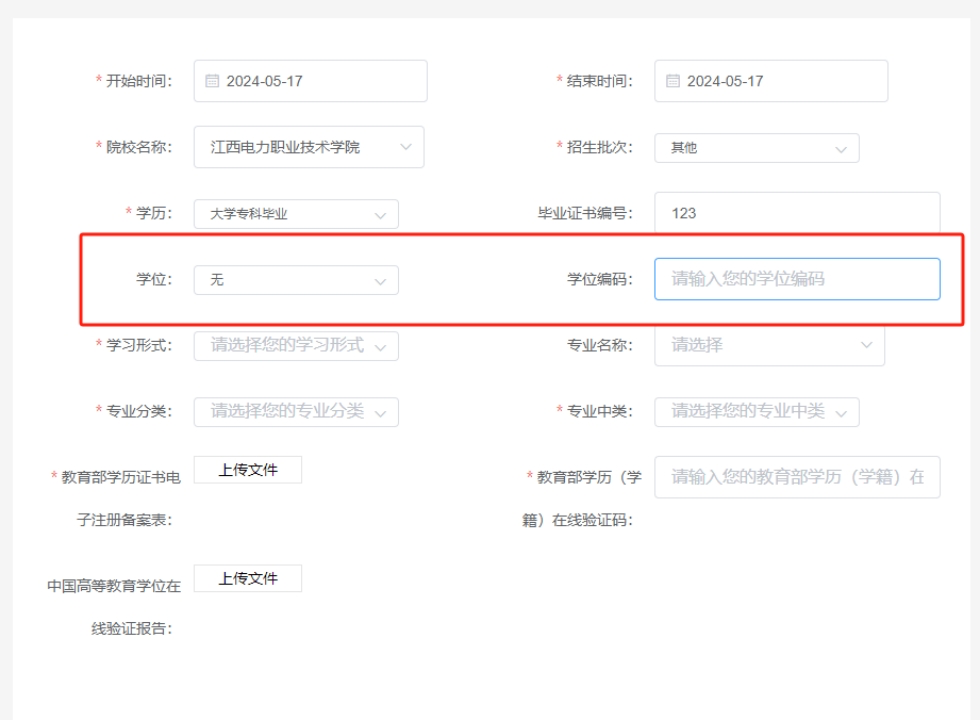Screen dimensions: 980x720
Task: Click chevron arrow in 专业中类 select
Action: pos(841,413)
